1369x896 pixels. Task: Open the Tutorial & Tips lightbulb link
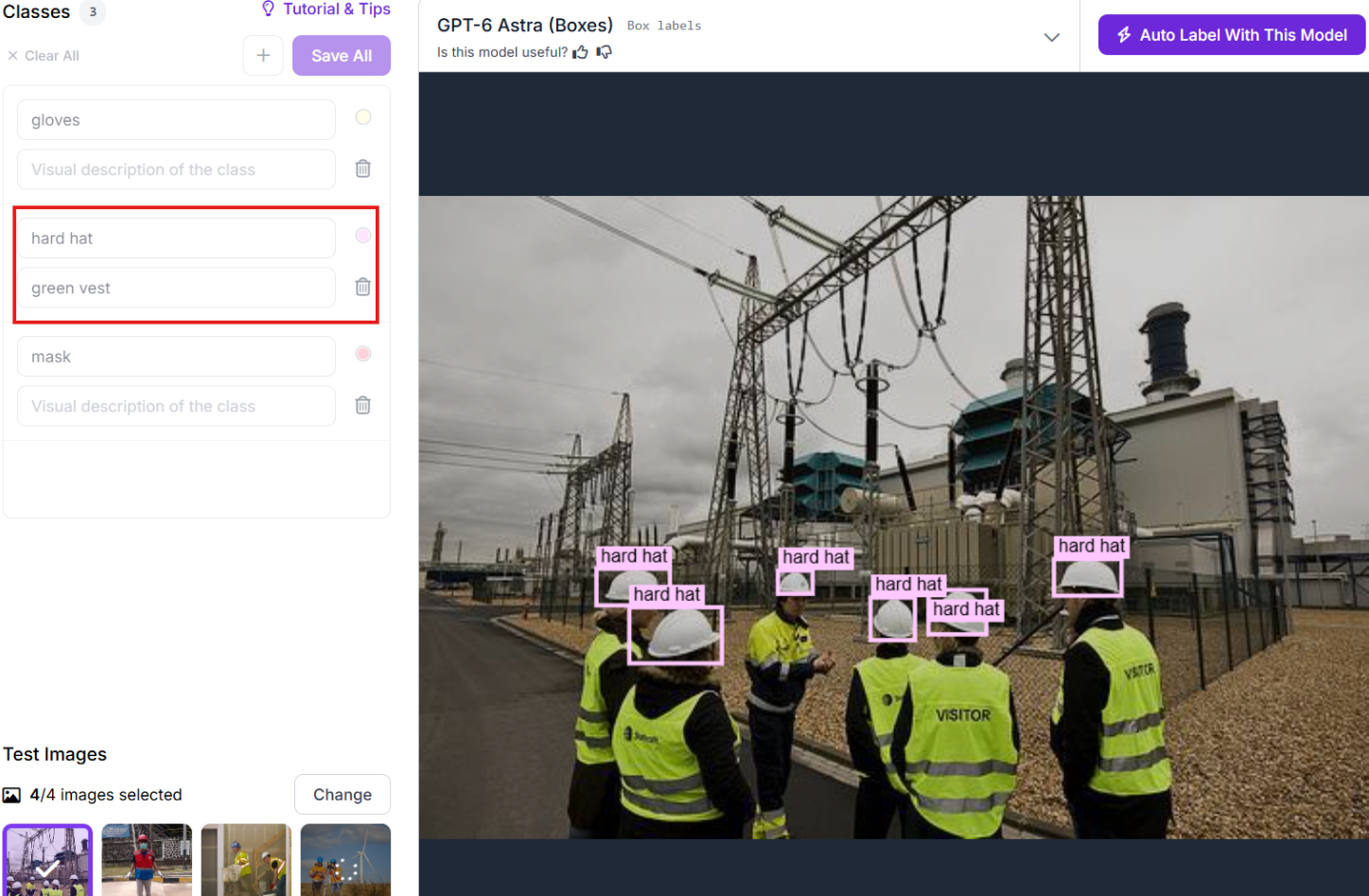(325, 9)
